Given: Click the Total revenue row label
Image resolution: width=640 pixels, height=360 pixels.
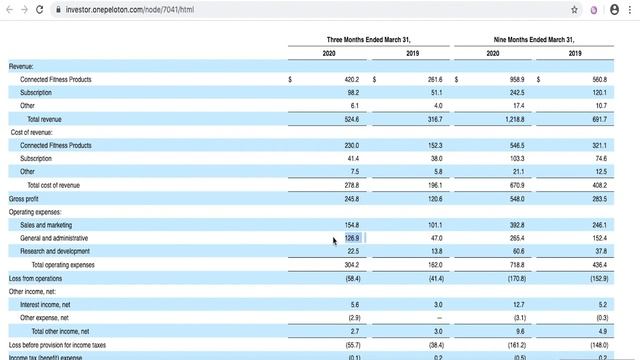Looking at the screenshot, I should pos(44,119).
